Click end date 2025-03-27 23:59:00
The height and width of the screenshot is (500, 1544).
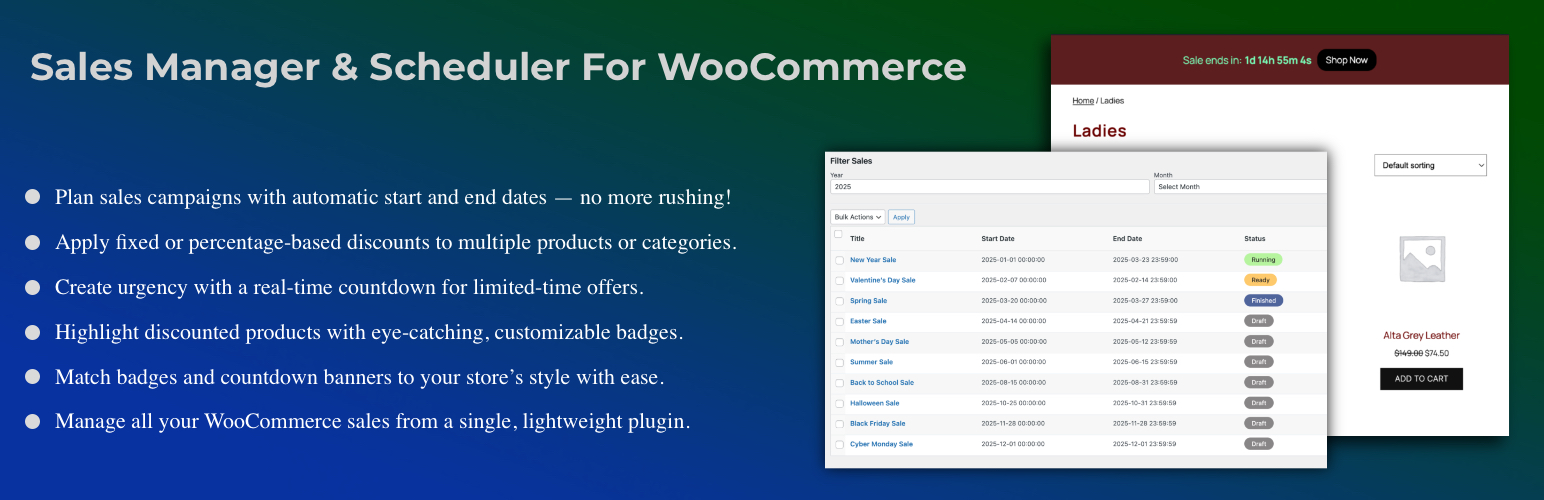click(1145, 301)
